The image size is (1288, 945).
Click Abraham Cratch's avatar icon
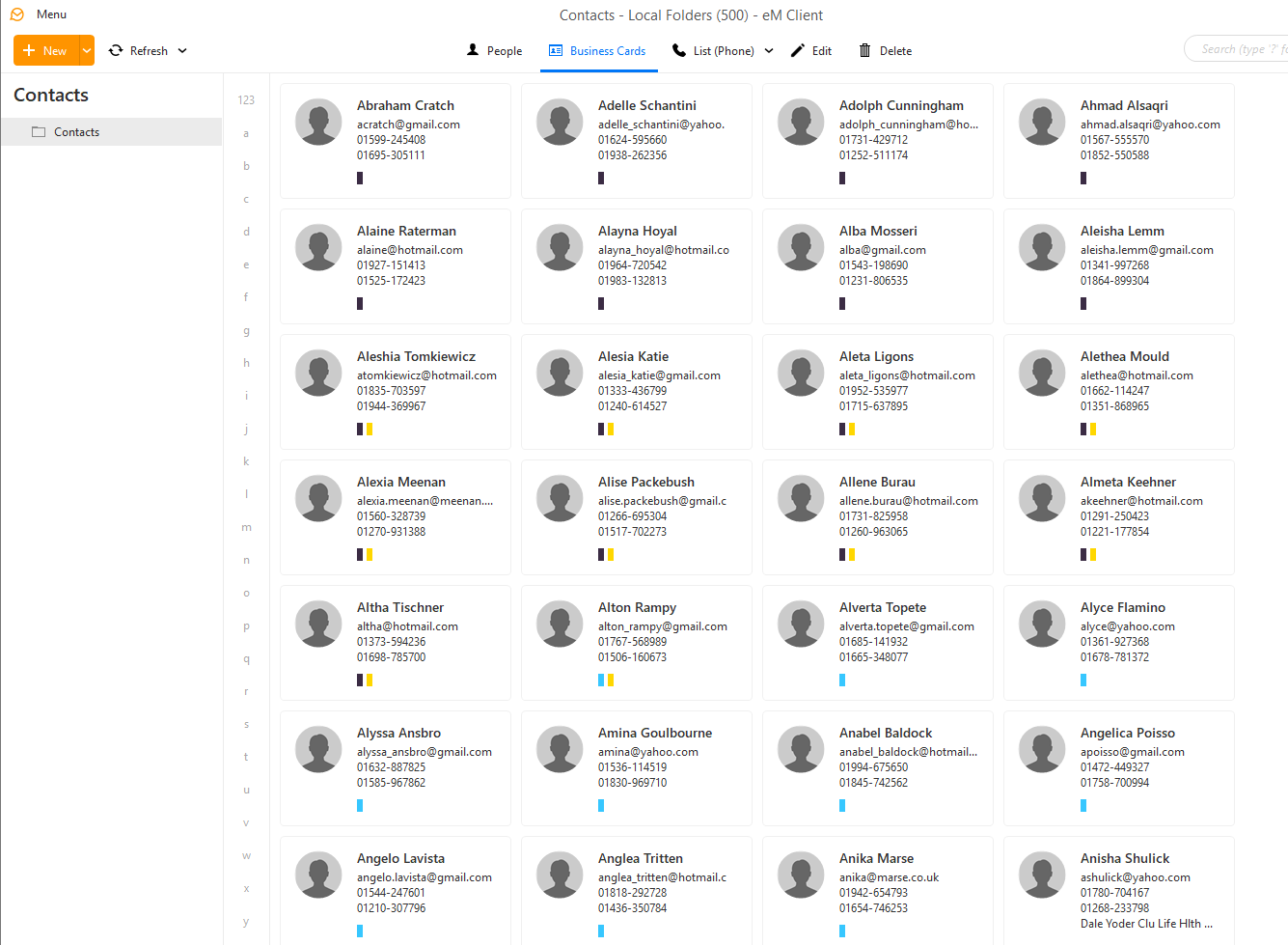[318, 124]
